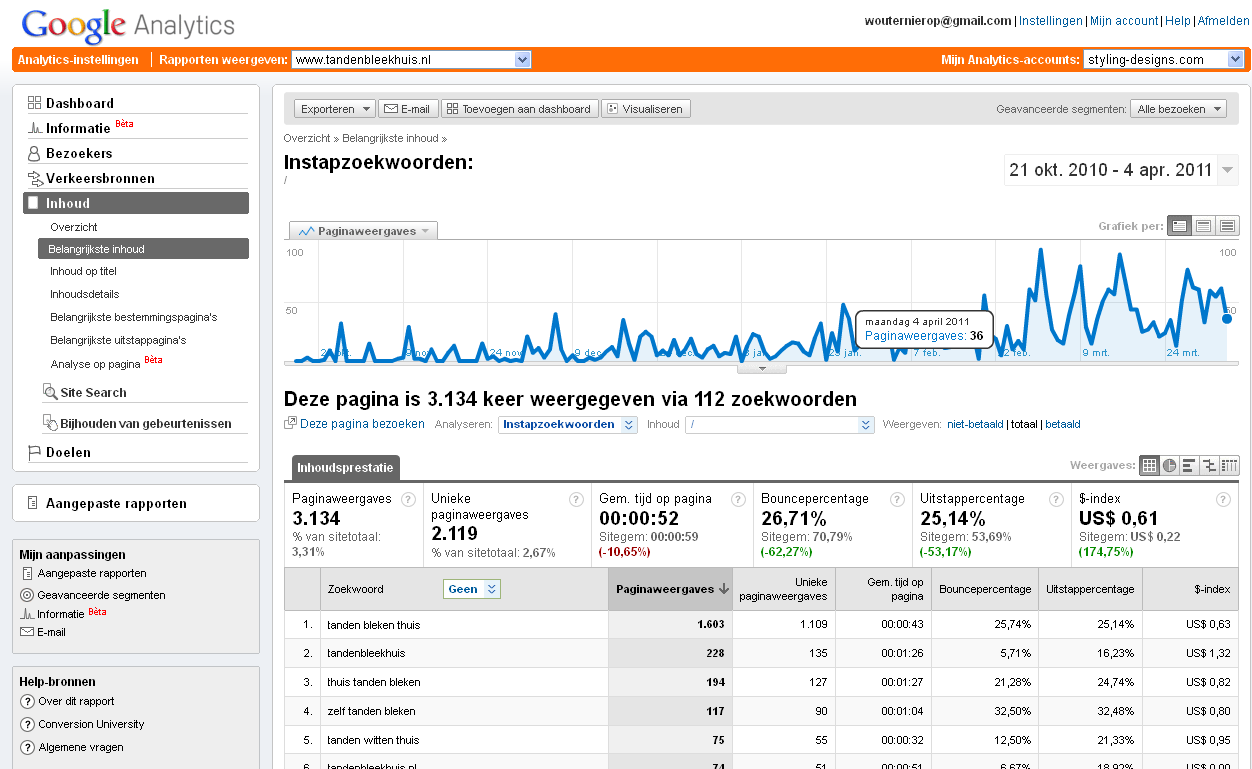The width and height of the screenshot is (1252, 769).
Task: Open help for Gem. tijd op pagina
Action: pos(738,499)
